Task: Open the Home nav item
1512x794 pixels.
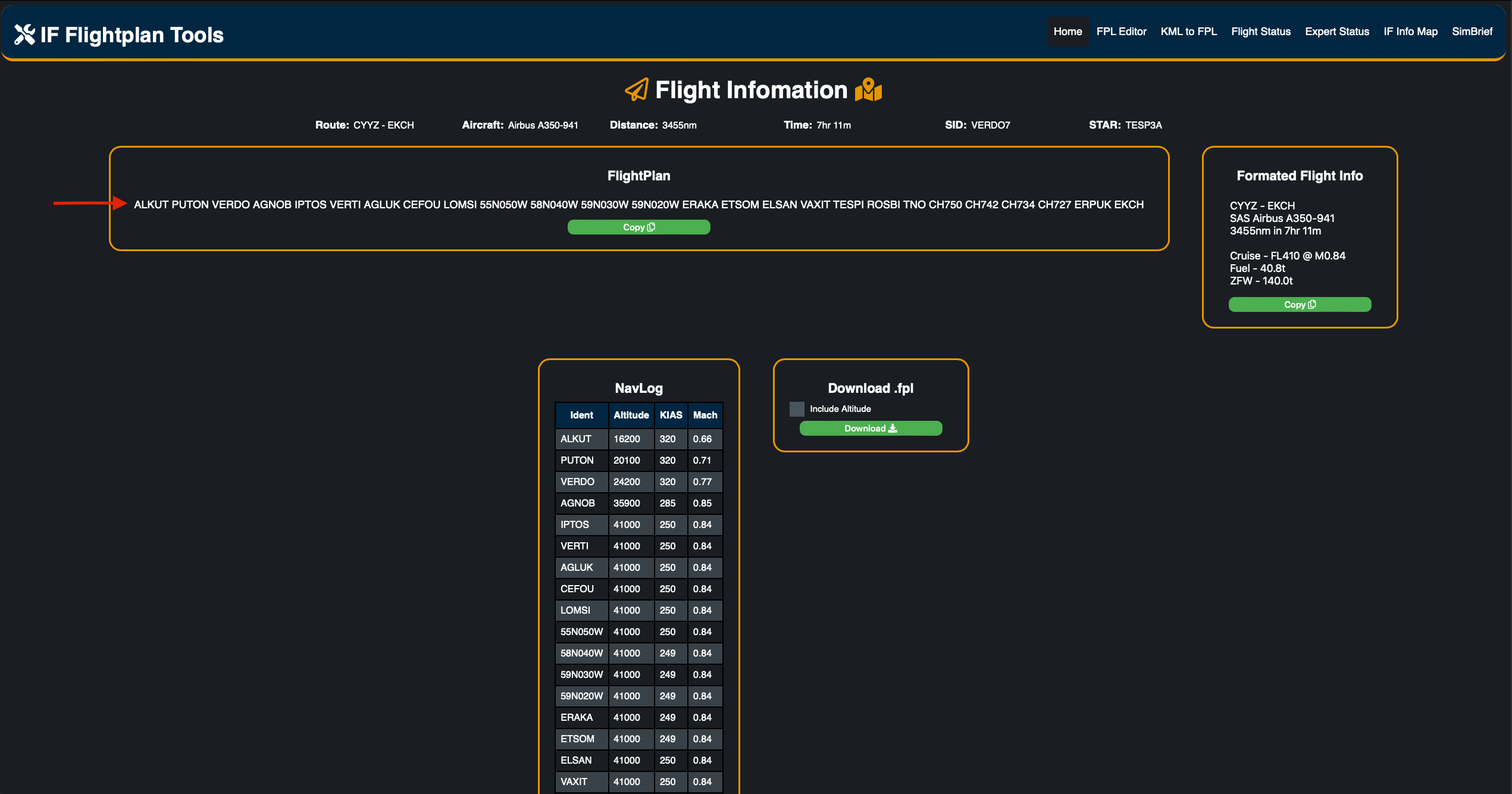Action: (1068, 32)
